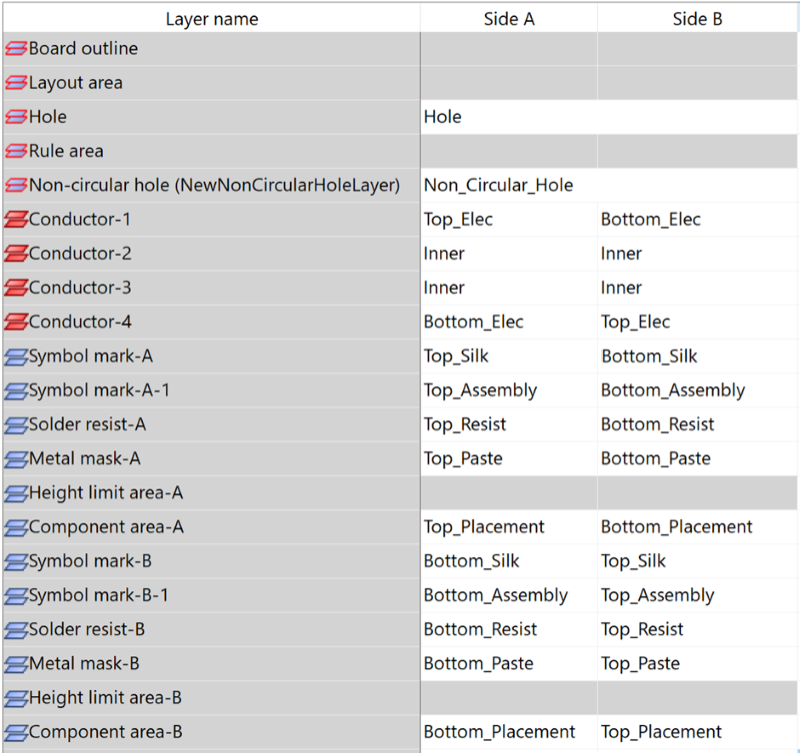The image size is (800, 753).
Task: Click the Conductor-4 layer icon
Action: pyautogui.click(x=16, y=322)
